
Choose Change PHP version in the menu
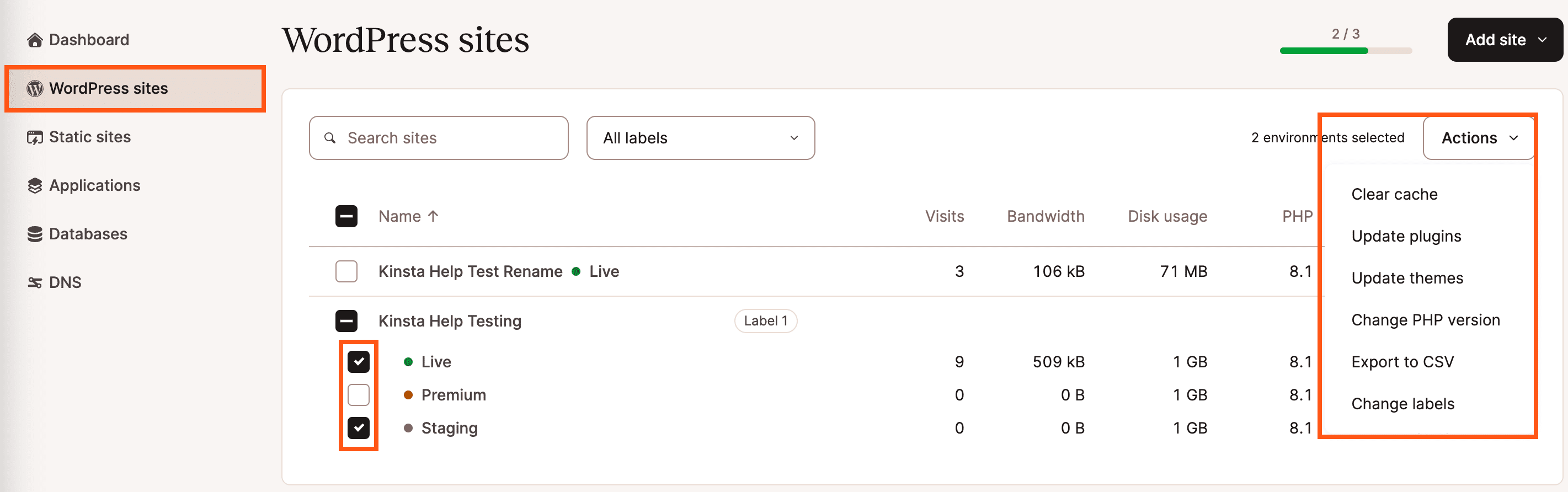pyautogui.click(x=1426, y=319)
